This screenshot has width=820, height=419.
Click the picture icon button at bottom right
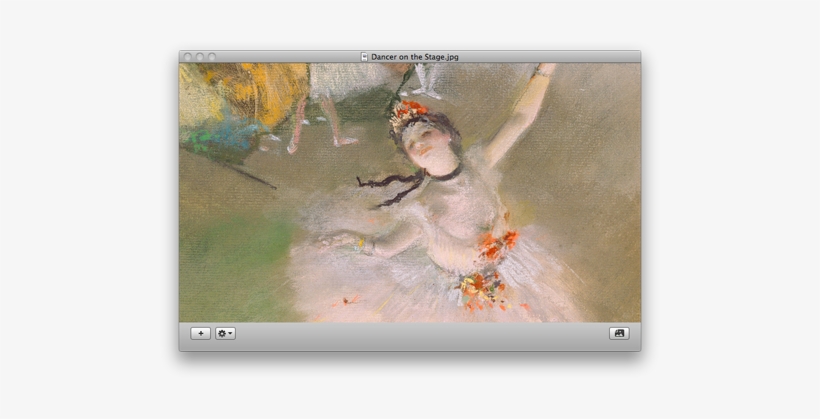(x=619, y=333)
